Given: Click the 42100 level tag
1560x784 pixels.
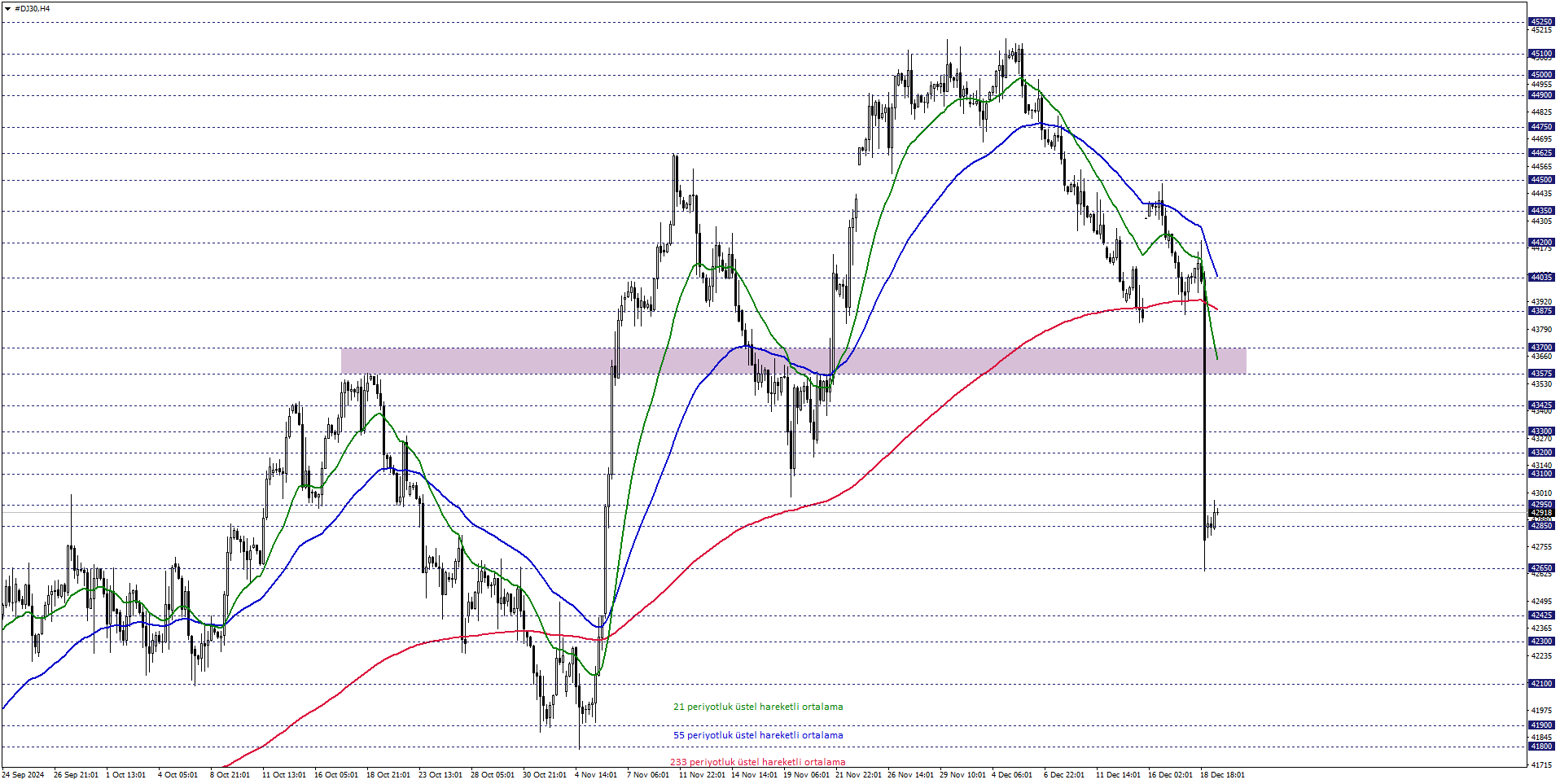Looking at the screenshot, I should pyautogui.click(x=1541, y=684).
